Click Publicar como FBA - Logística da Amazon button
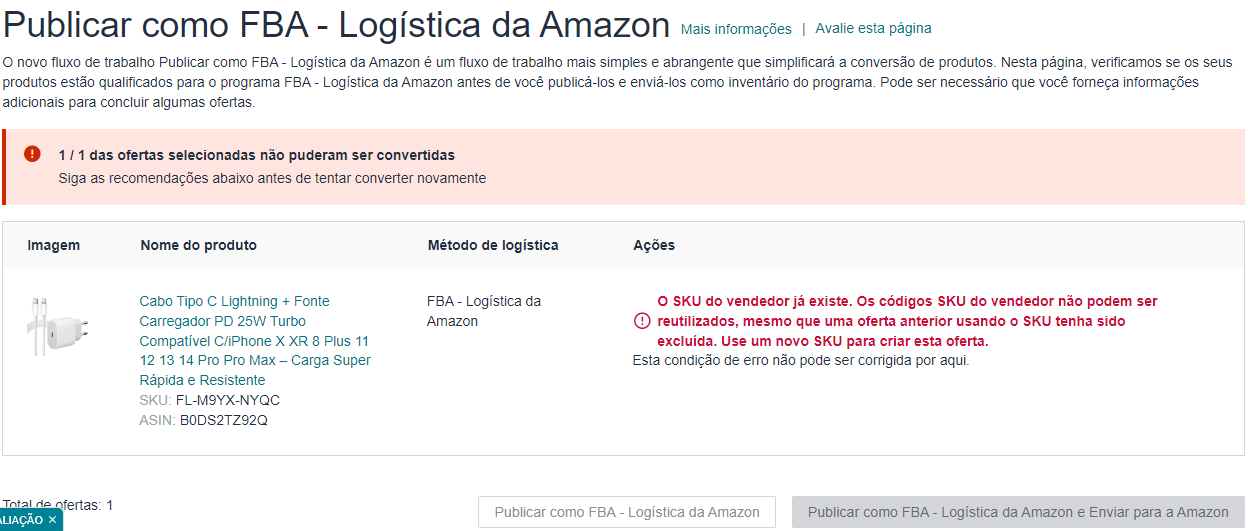The width and height of the screenshot is (1248, 531). 627,512
